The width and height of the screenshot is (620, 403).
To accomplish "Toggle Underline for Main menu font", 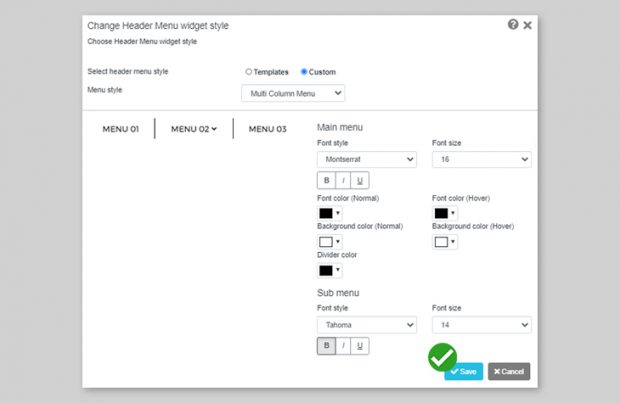I will coord(360,180).
